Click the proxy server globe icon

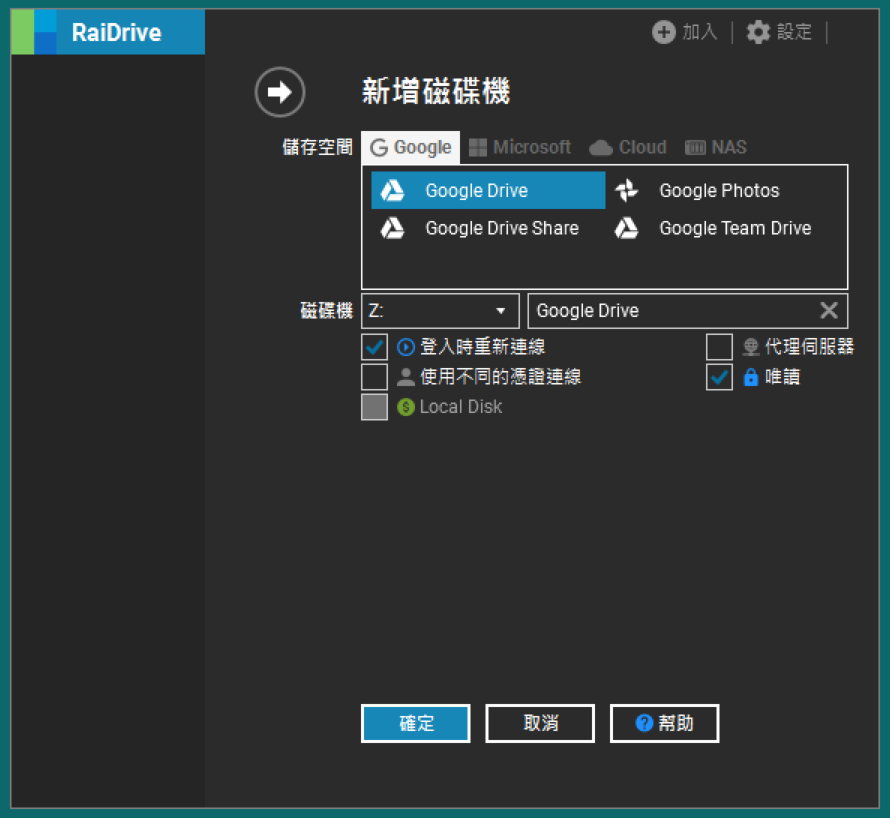point(751,347)
